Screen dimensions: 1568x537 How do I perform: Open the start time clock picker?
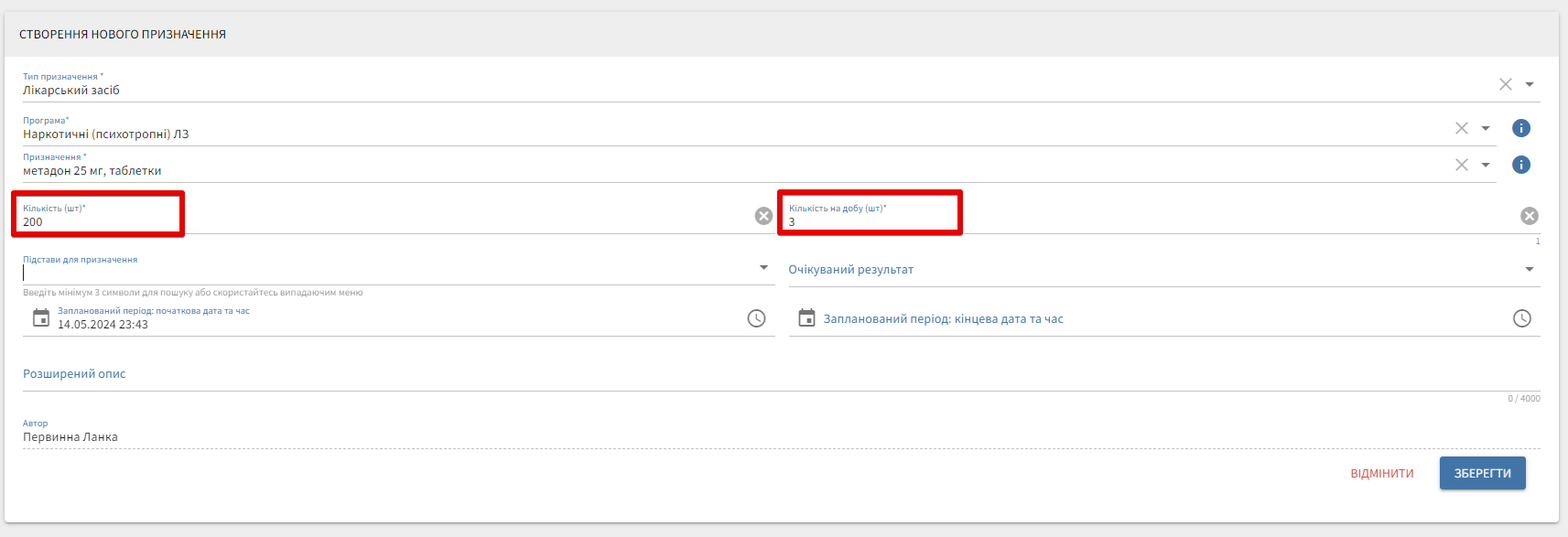tap(756, 318)
